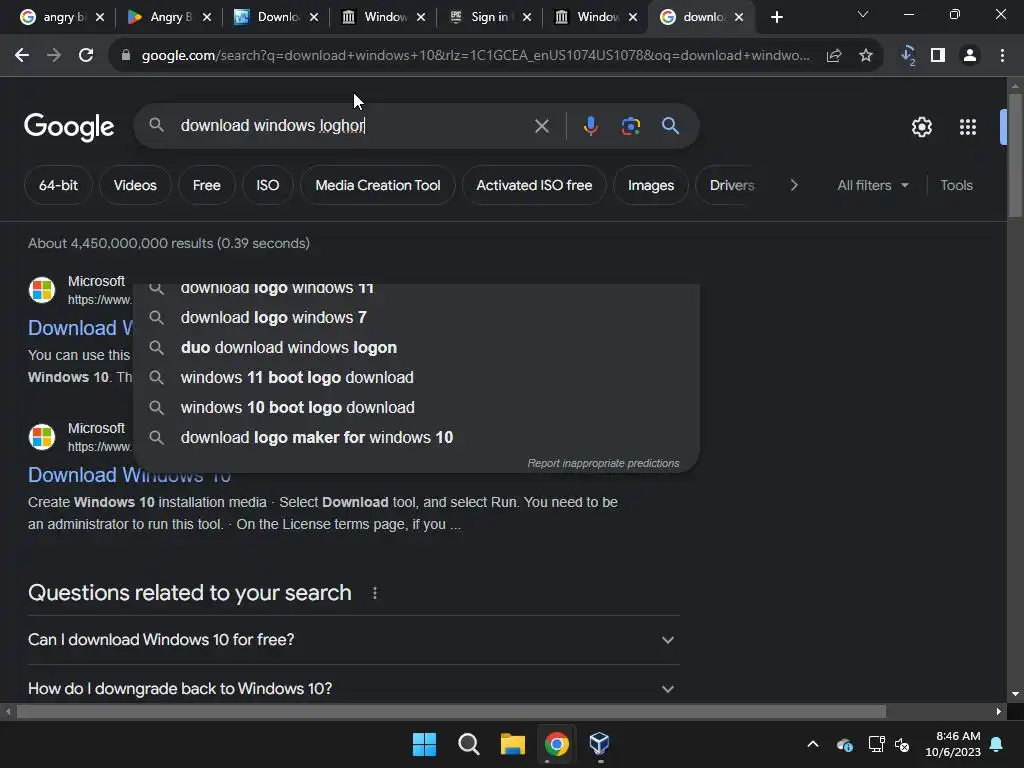
Task: Choose 'download logo maker for windows 10'
Action: click(x=416, y=438)
